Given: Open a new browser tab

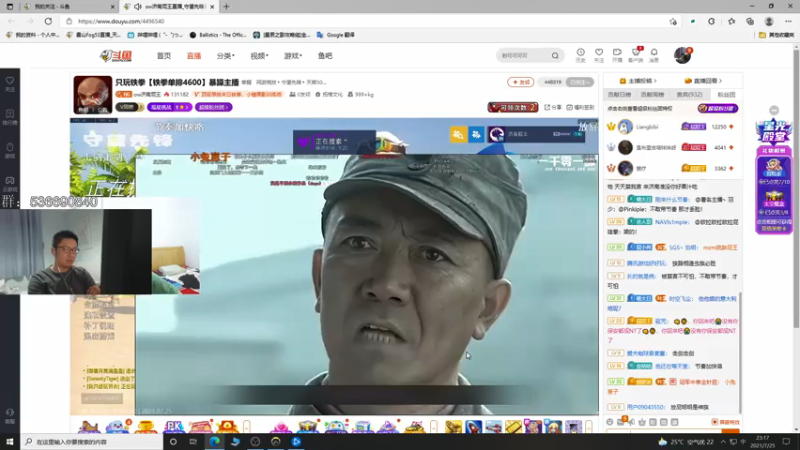Looking at the screenshot, I should pyautogui.click(x=226, y=7).
